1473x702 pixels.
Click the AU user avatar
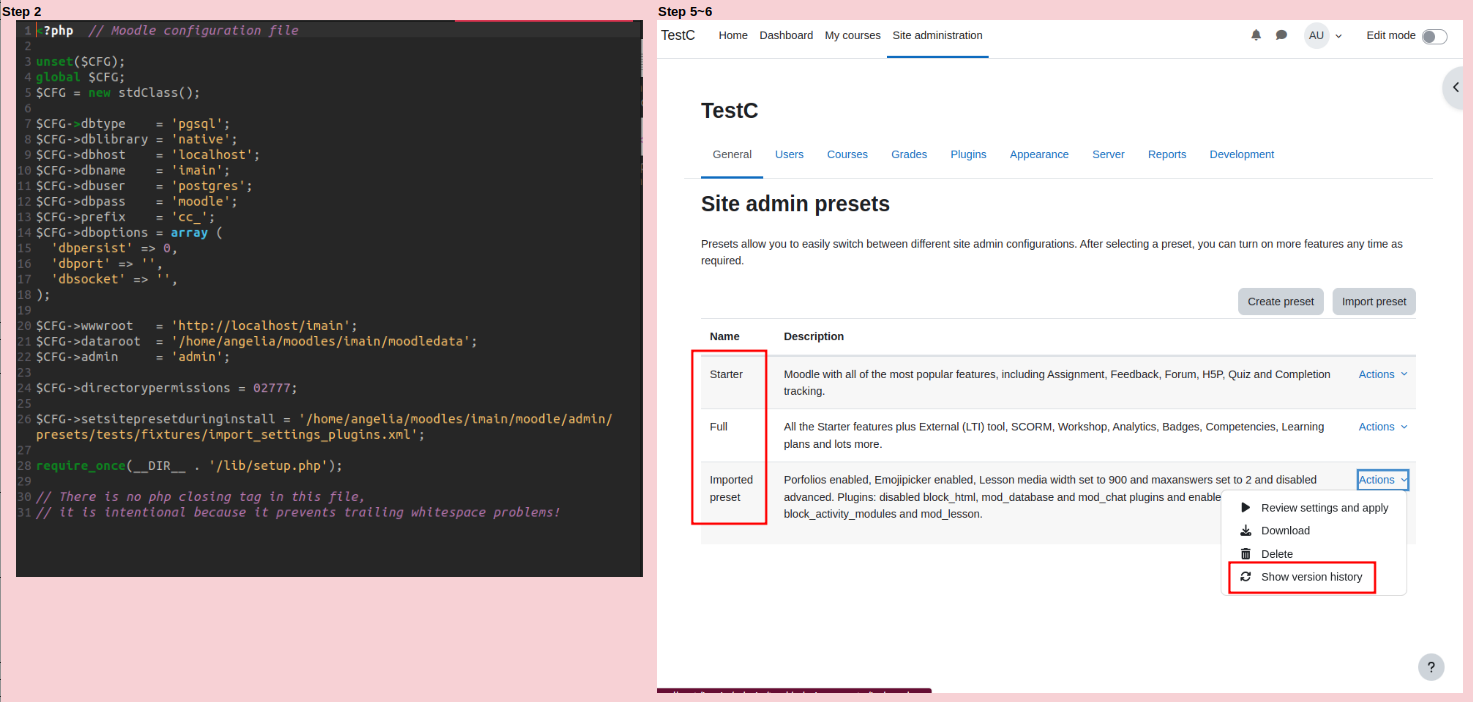point(1316,36)
